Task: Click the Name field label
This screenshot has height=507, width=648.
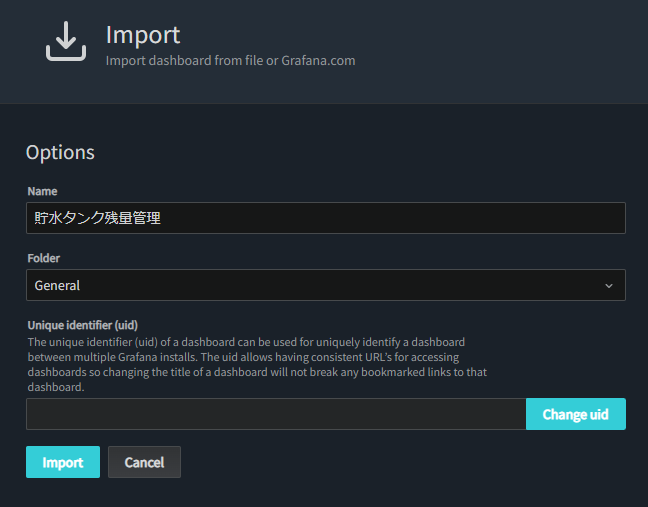Action: coord(42,191)
